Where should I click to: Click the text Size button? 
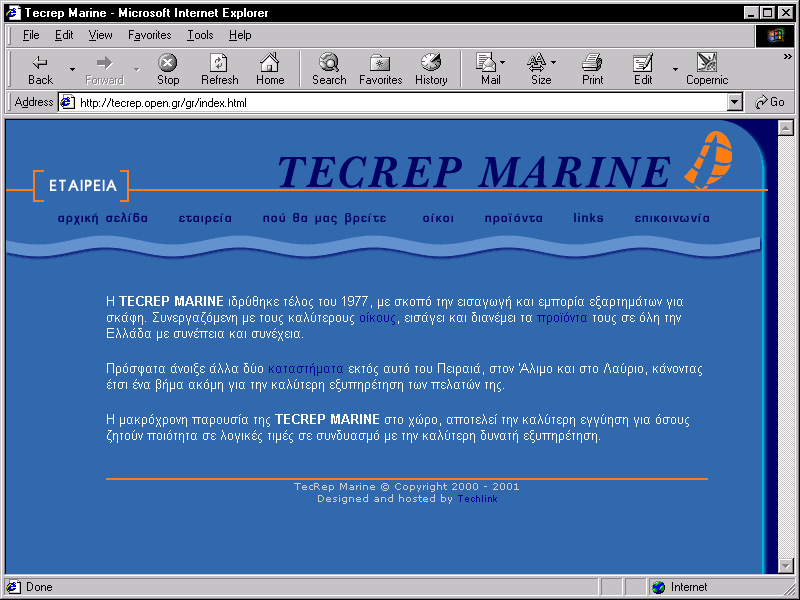tap(541, 69)
